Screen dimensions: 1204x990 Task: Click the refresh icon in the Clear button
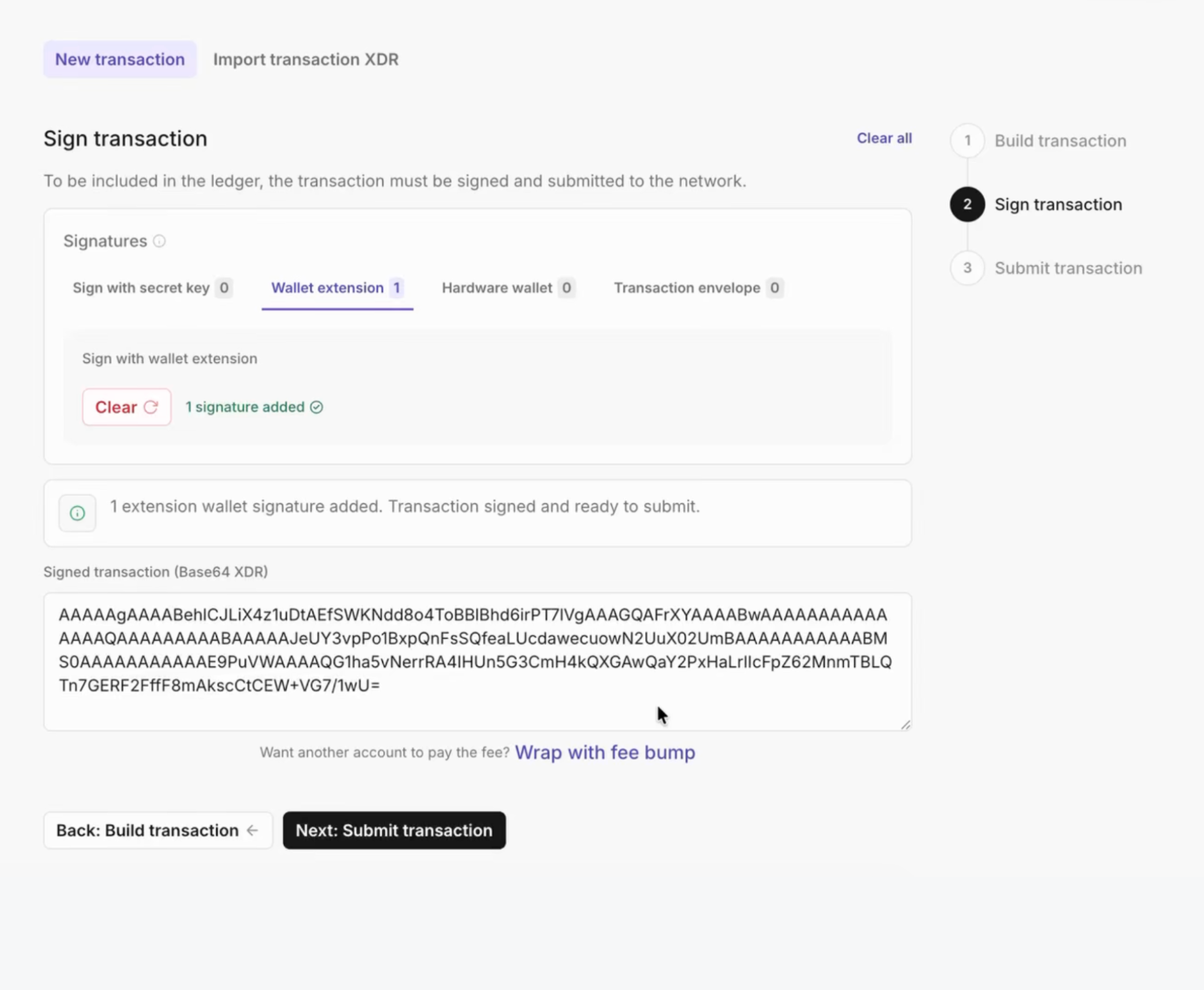pos(151,407)
